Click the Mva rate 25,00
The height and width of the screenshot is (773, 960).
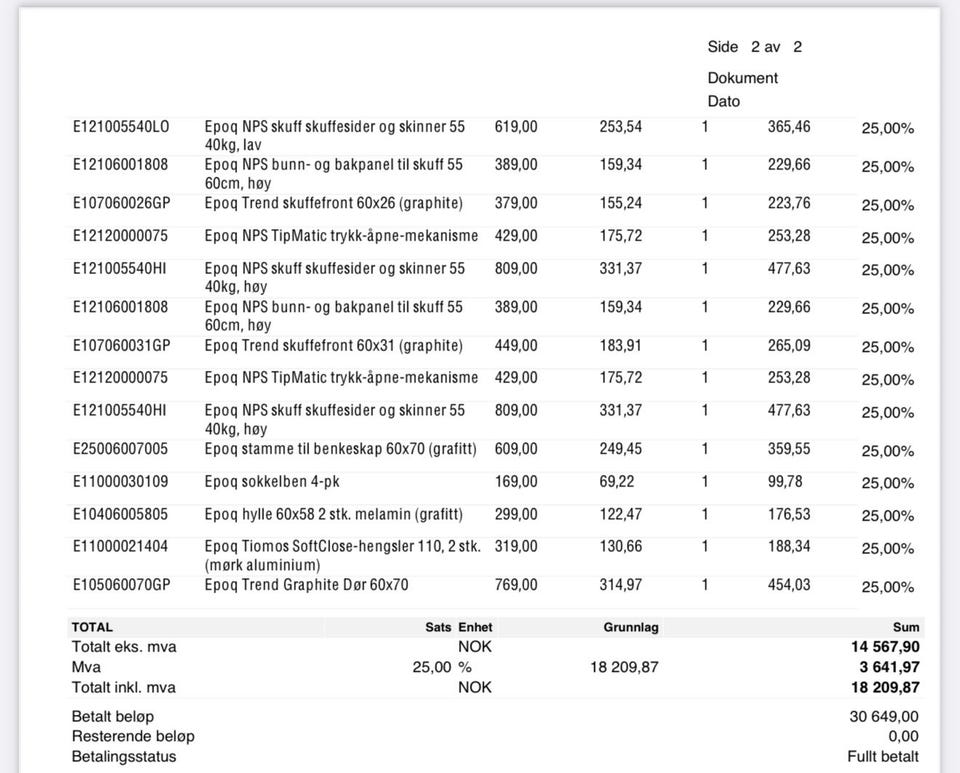tap(432, 667)
